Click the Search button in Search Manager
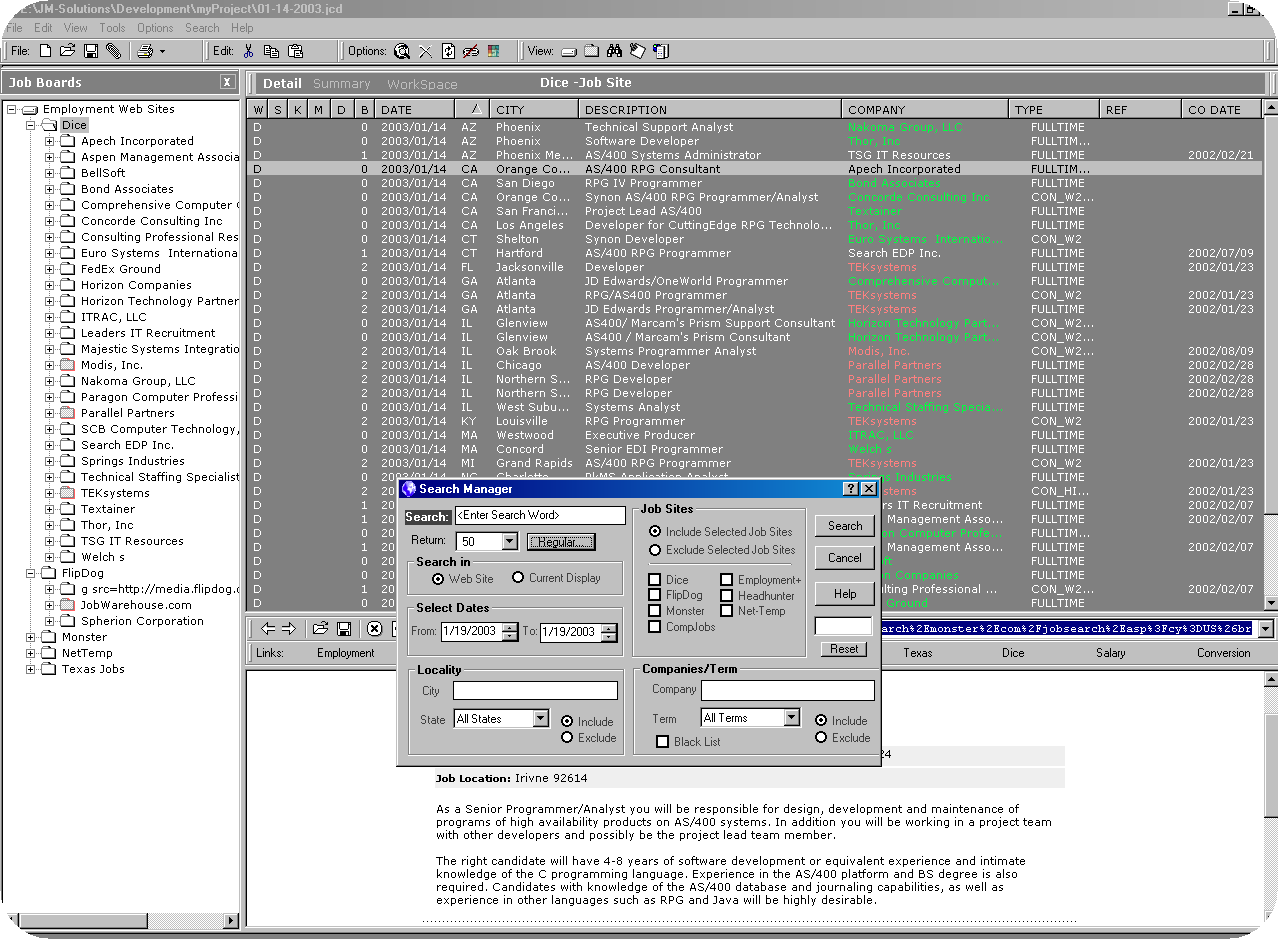Screen dimensions: 1279x940 point(844,526)
